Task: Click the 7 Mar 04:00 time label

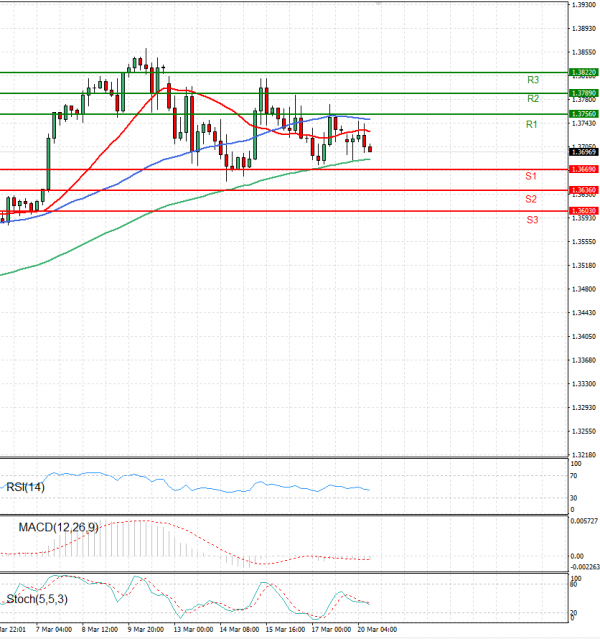Action: (x=54, y=630)
